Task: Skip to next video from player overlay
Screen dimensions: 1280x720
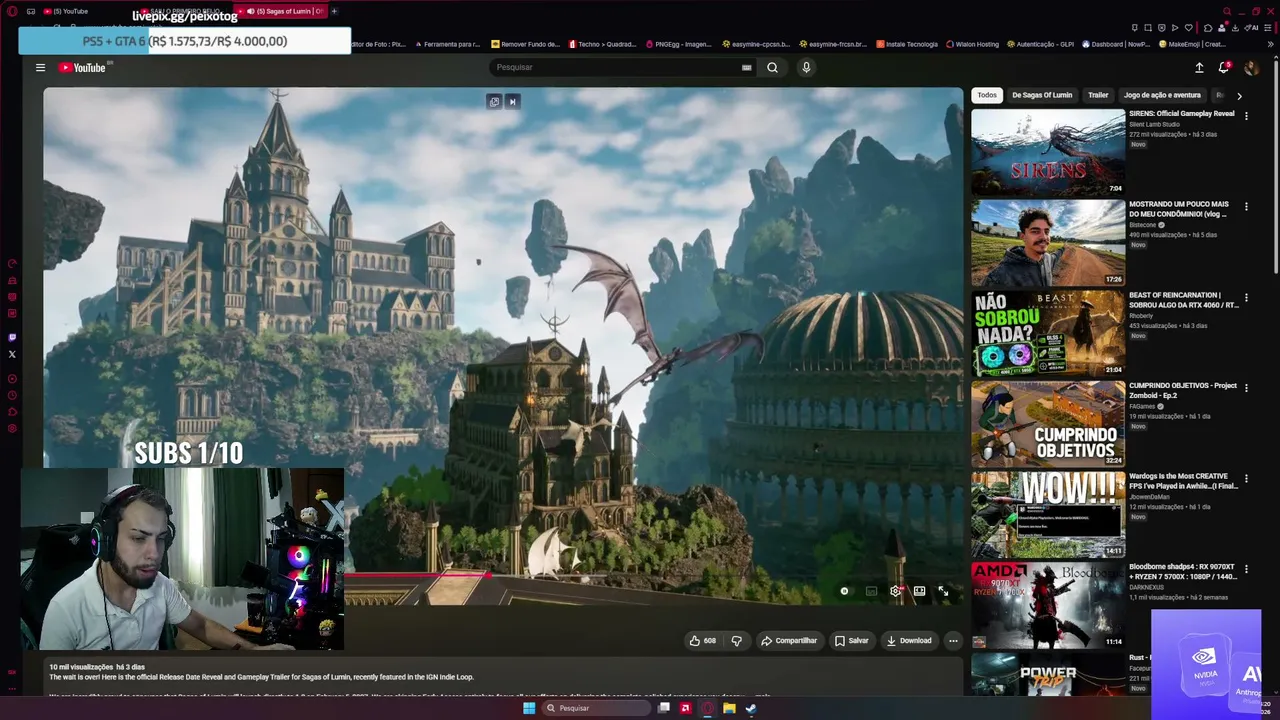Action: pos(512,101)
